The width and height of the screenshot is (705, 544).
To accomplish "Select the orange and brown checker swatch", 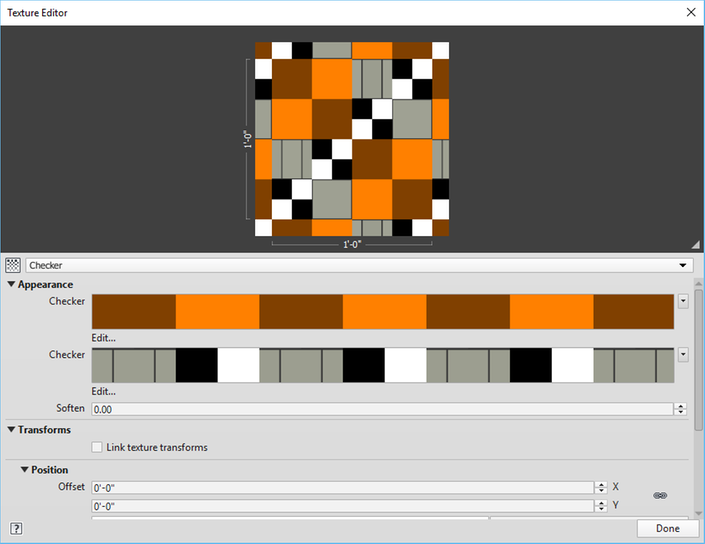I will pyautogui.click(x=383, y=312).
